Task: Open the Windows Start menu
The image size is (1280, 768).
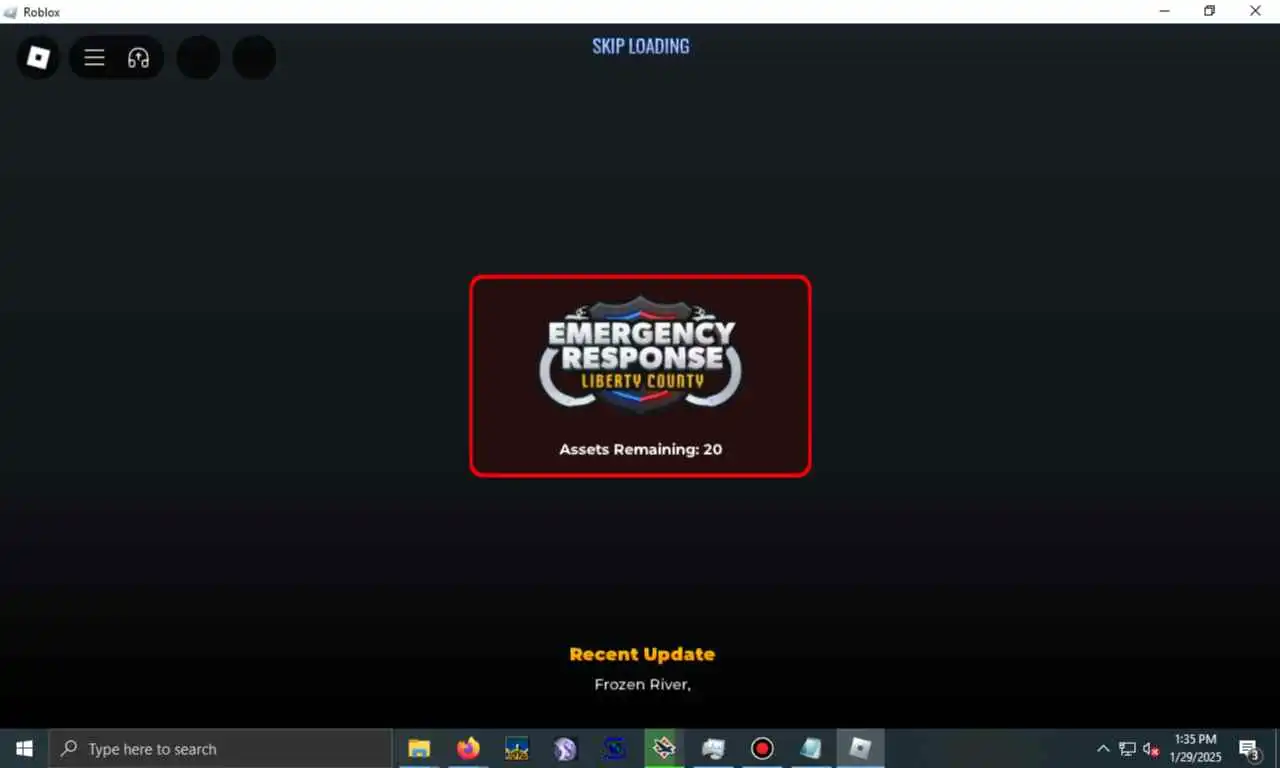Action: coord(24,748)
